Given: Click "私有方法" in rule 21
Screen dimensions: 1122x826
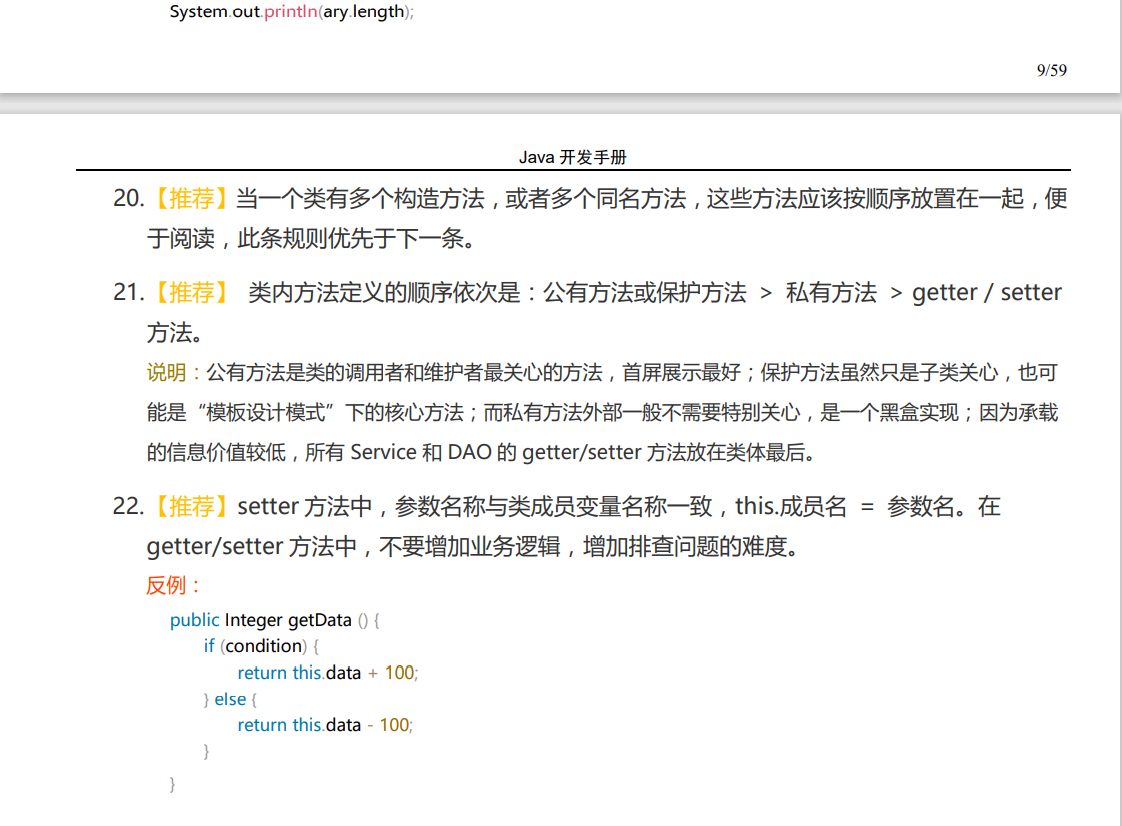Looking at the screenshot, I should [831, 292].
